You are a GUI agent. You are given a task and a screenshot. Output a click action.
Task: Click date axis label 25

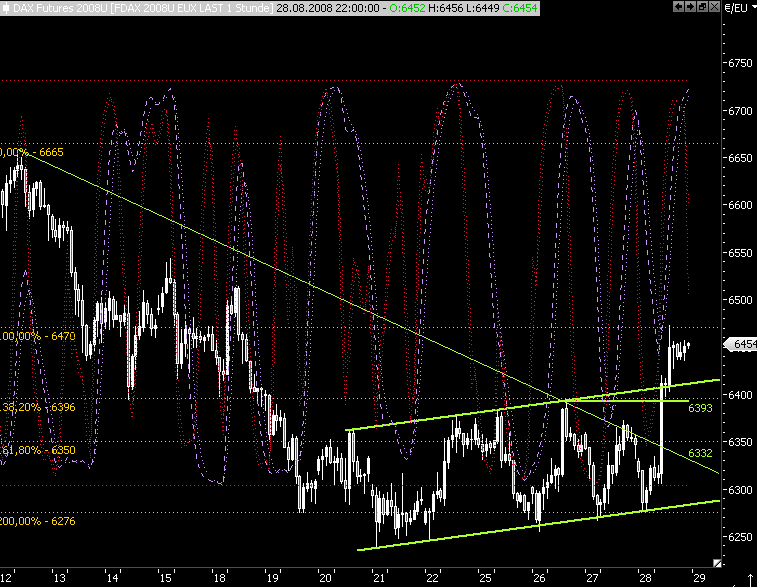coord(485,578)
